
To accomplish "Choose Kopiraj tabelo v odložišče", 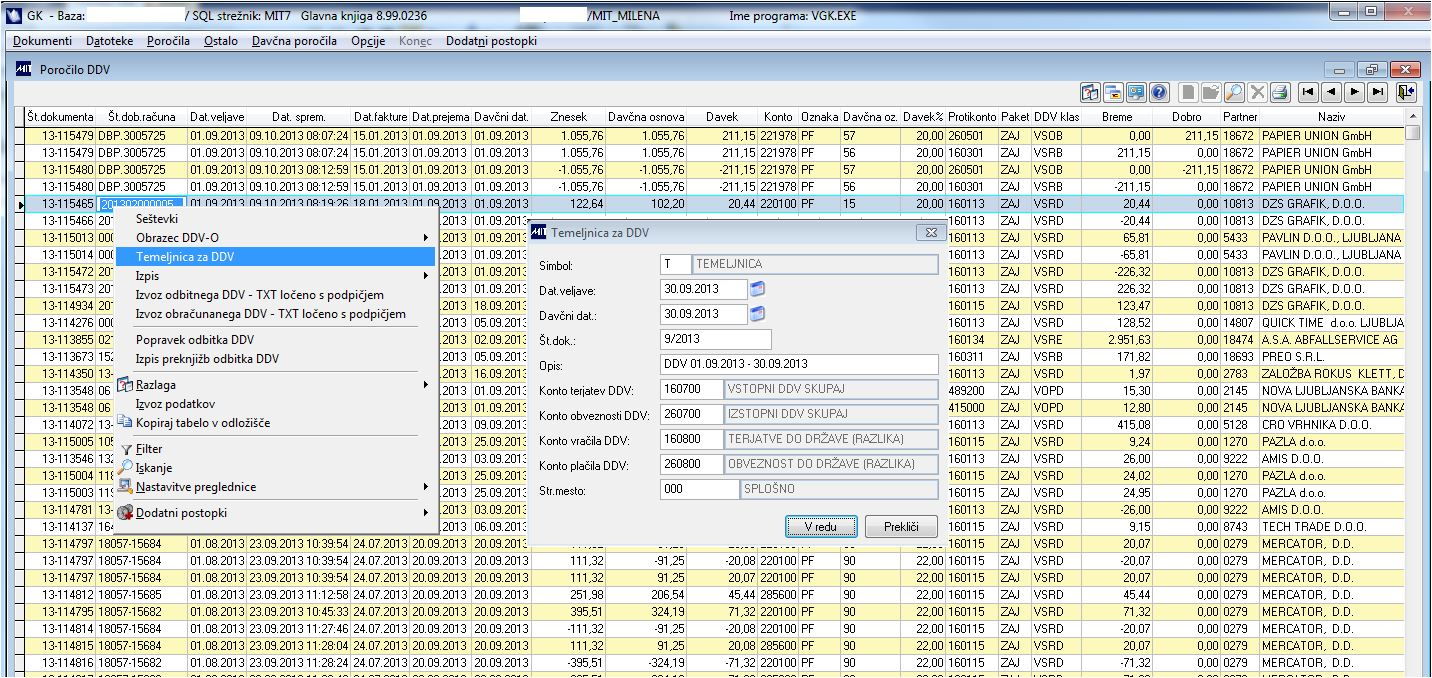I will point(202,422).
